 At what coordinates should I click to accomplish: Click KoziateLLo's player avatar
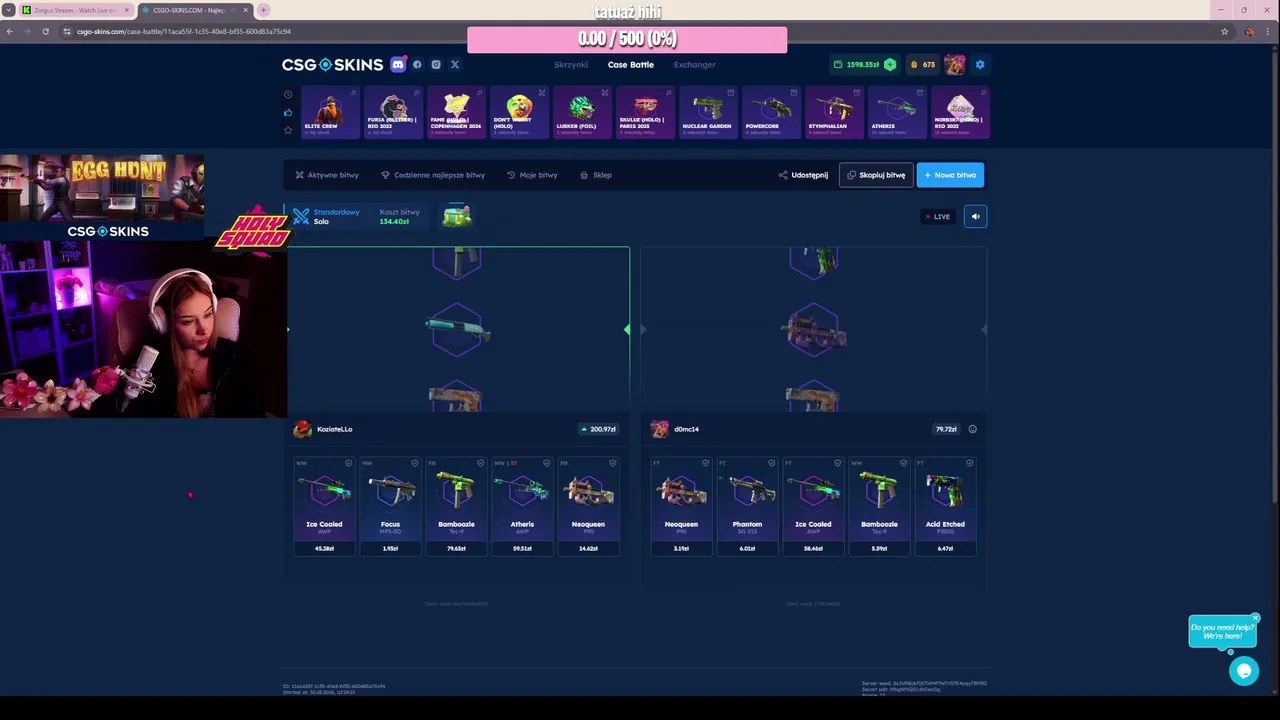[302, 429]
